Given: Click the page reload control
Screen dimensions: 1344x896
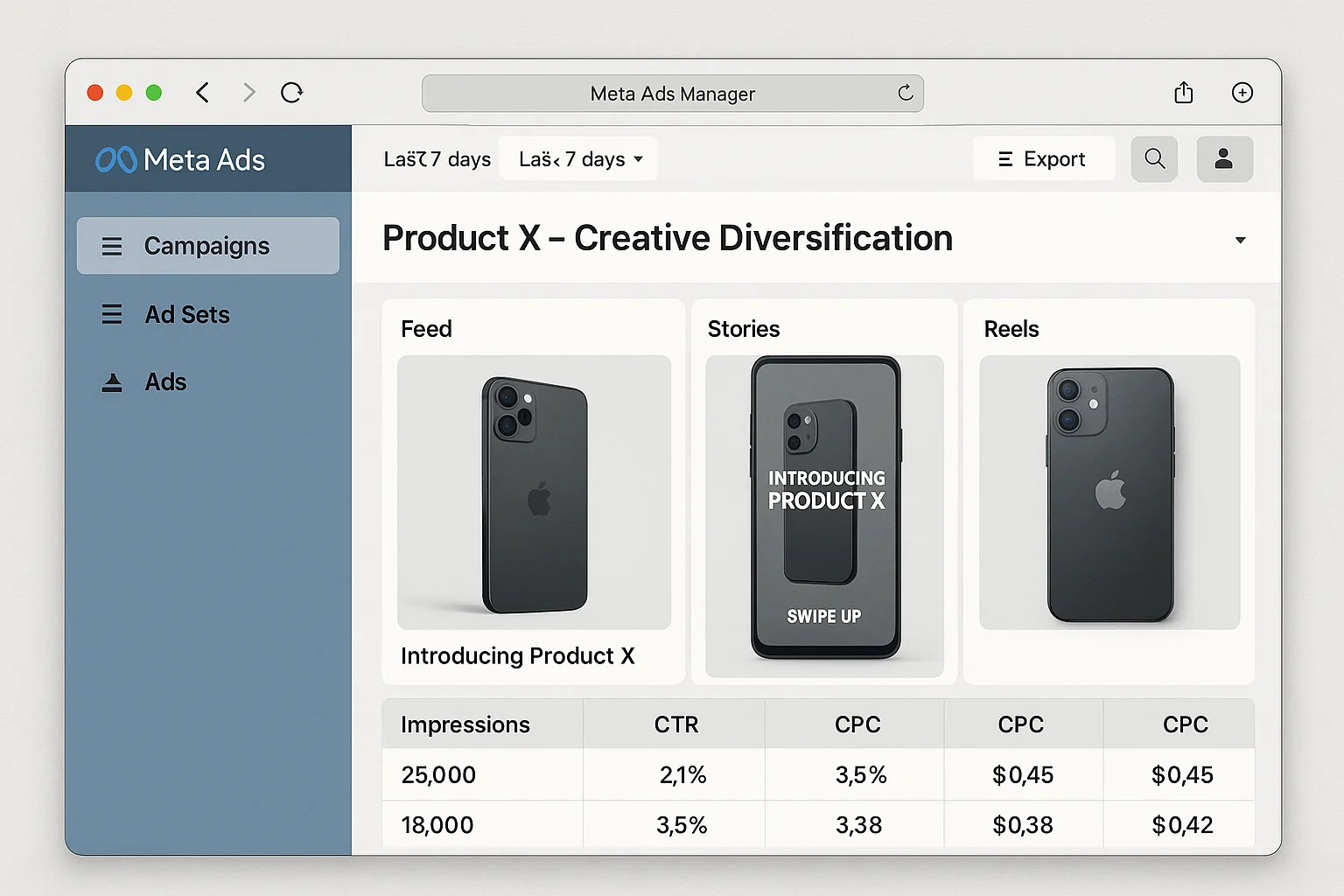Looking at the screenshot, I should pyautogui.click(x=292, y=92).
